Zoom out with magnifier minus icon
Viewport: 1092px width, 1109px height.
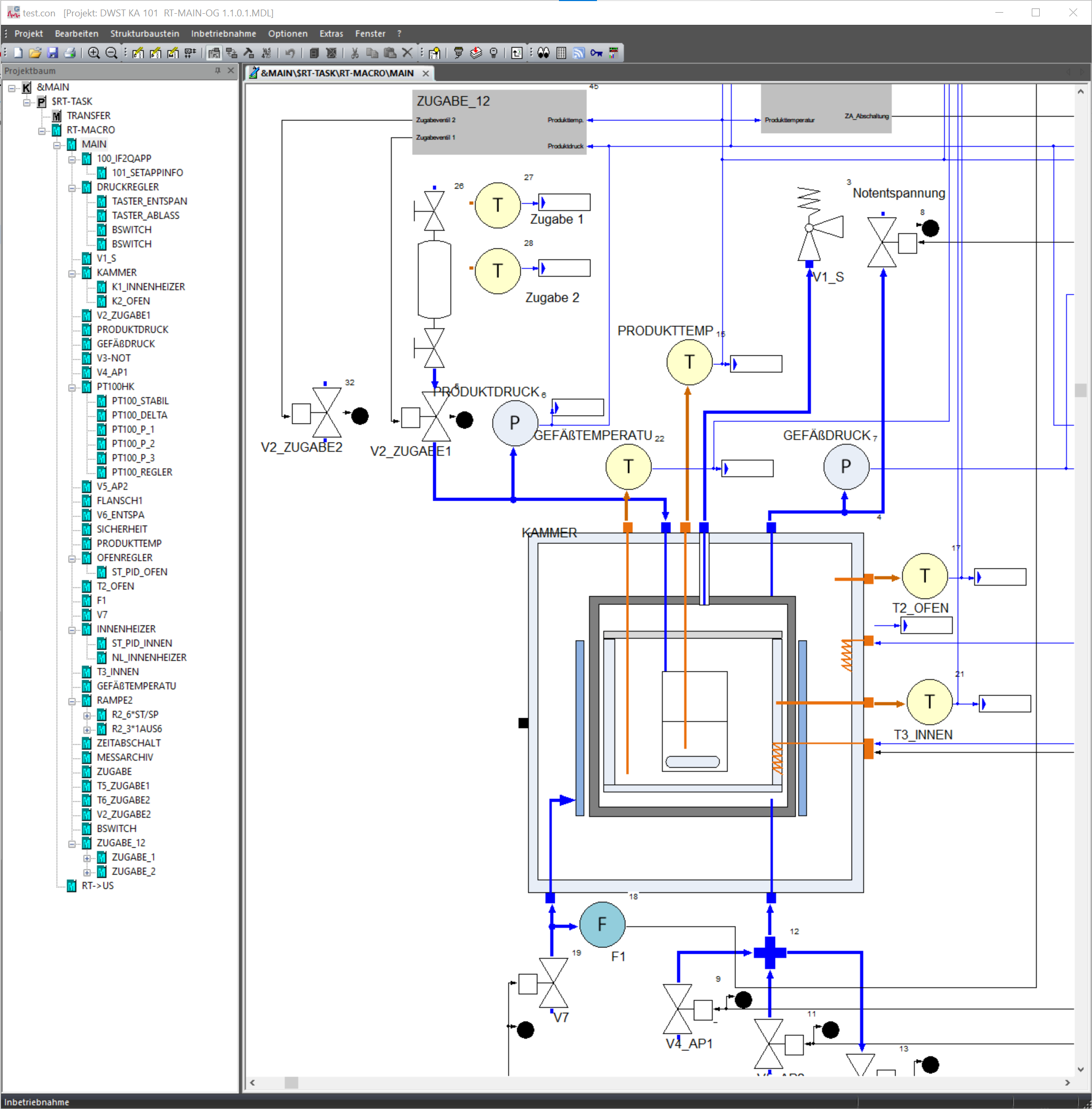pos(112,53)
